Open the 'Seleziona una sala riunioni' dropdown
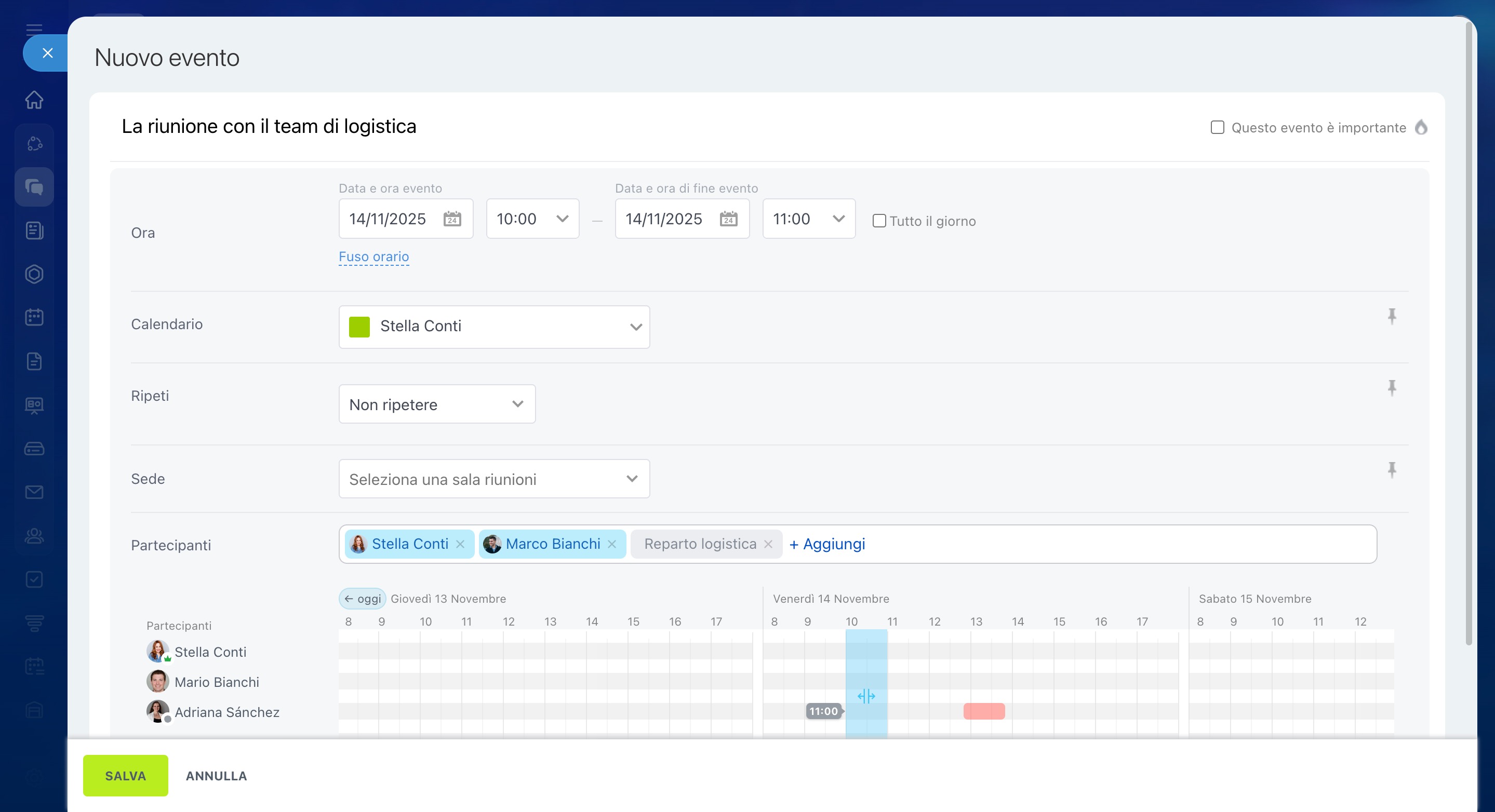Screen dimensions: 1495x812 pos(494,479)
